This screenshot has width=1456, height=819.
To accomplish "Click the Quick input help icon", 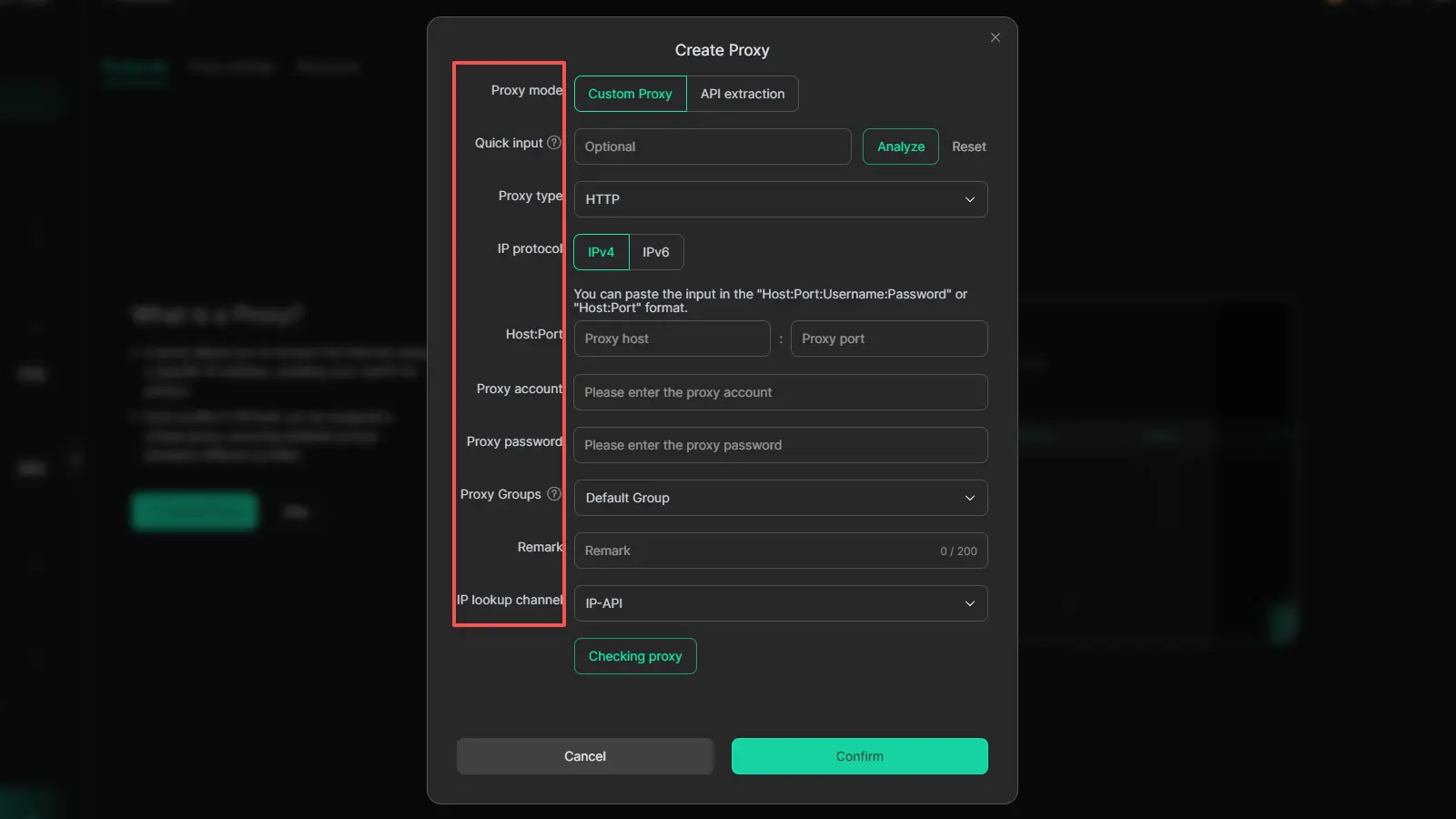I will click(x=553, y=143).
